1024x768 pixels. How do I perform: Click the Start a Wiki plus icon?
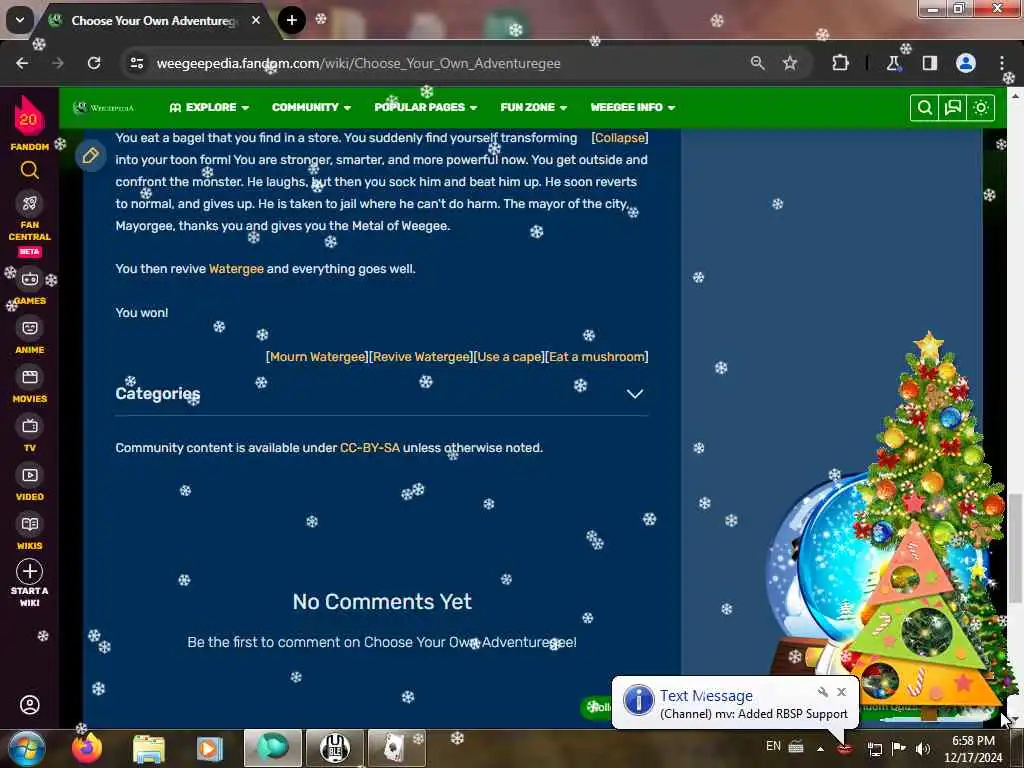(29, 571)
